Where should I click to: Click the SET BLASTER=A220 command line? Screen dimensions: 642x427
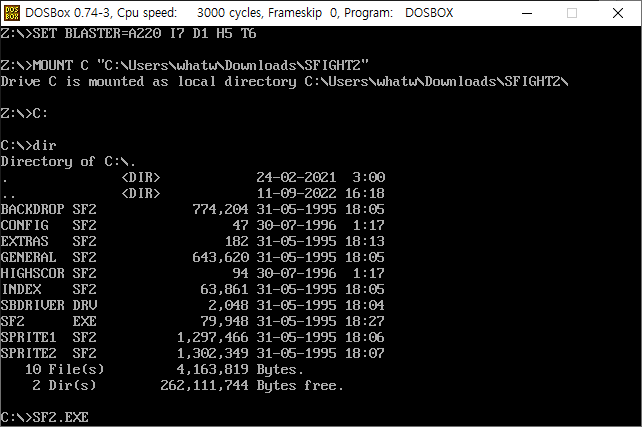pos(128,33)
